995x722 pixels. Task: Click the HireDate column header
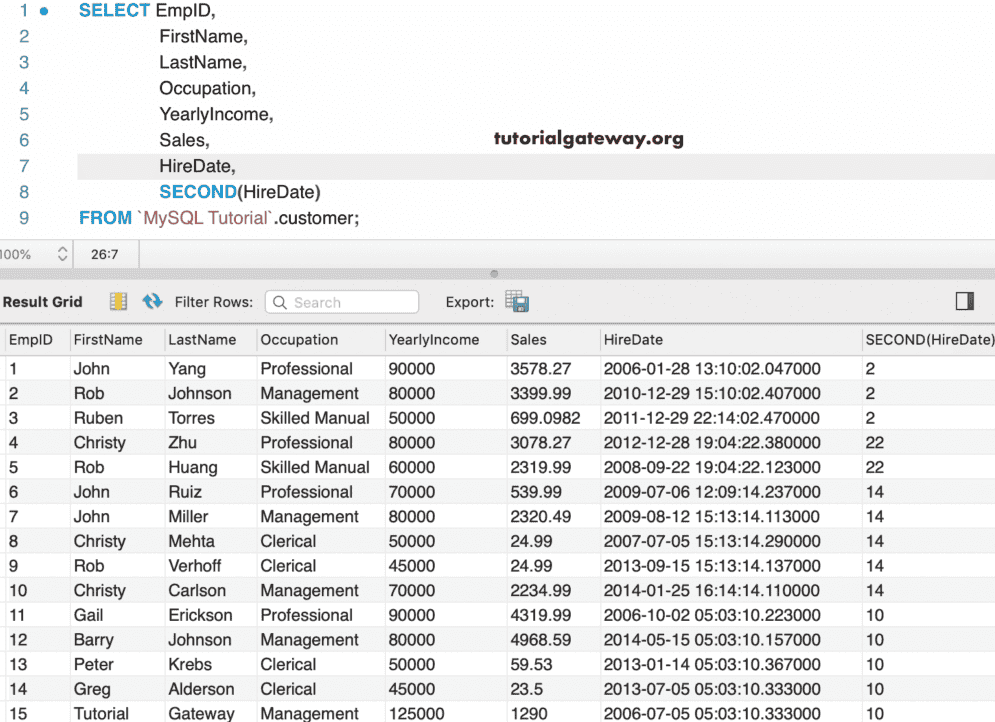tap(633, 339)
